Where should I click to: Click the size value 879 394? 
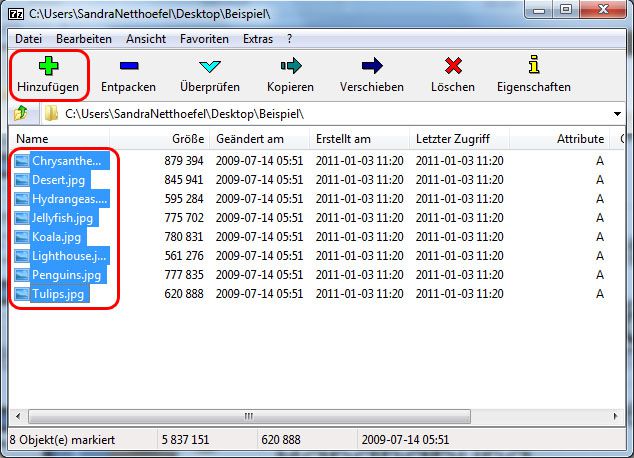point(184,161)
